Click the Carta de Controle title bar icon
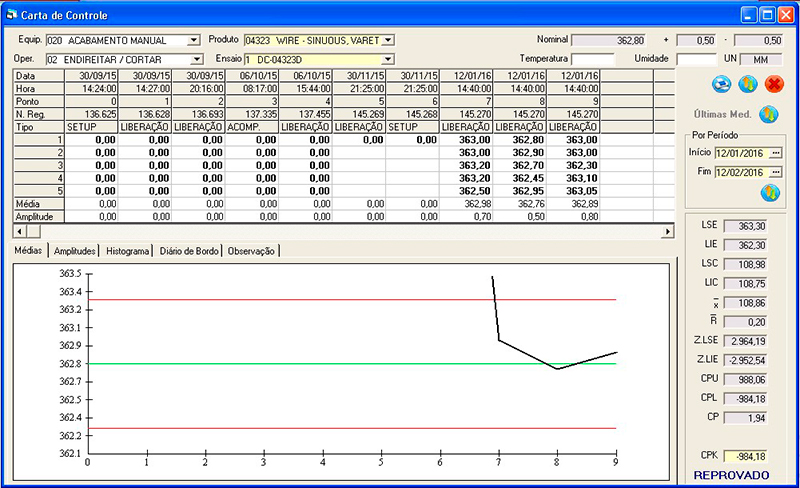 pos(11,15)
